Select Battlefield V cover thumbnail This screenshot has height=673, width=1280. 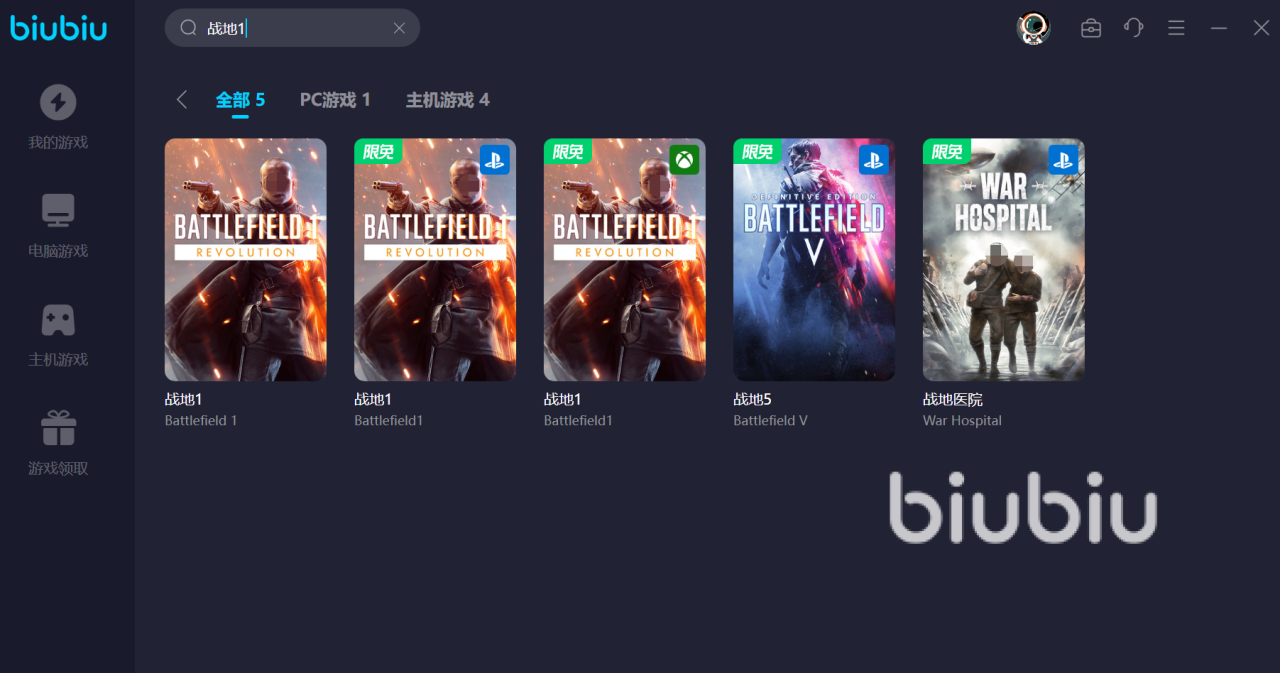click(814, 259)
